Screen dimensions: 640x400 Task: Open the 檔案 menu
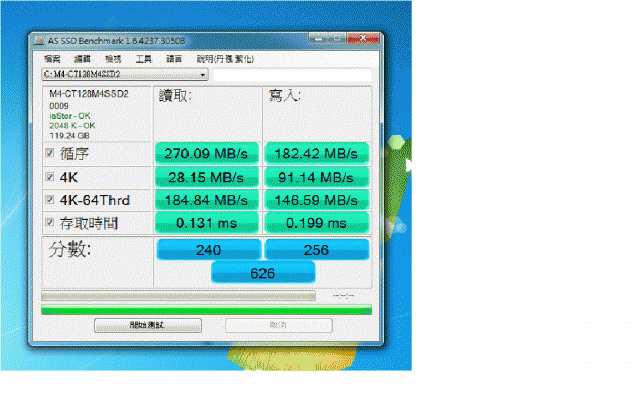(52, 59)
